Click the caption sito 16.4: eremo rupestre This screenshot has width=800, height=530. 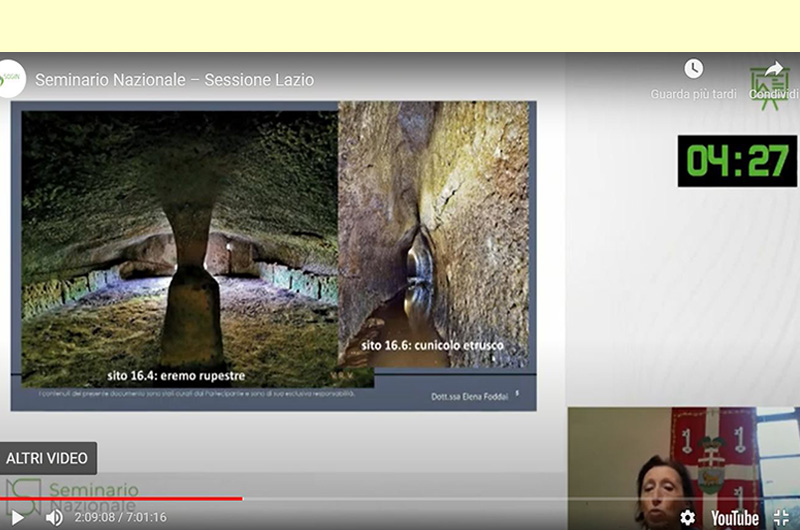176,376
